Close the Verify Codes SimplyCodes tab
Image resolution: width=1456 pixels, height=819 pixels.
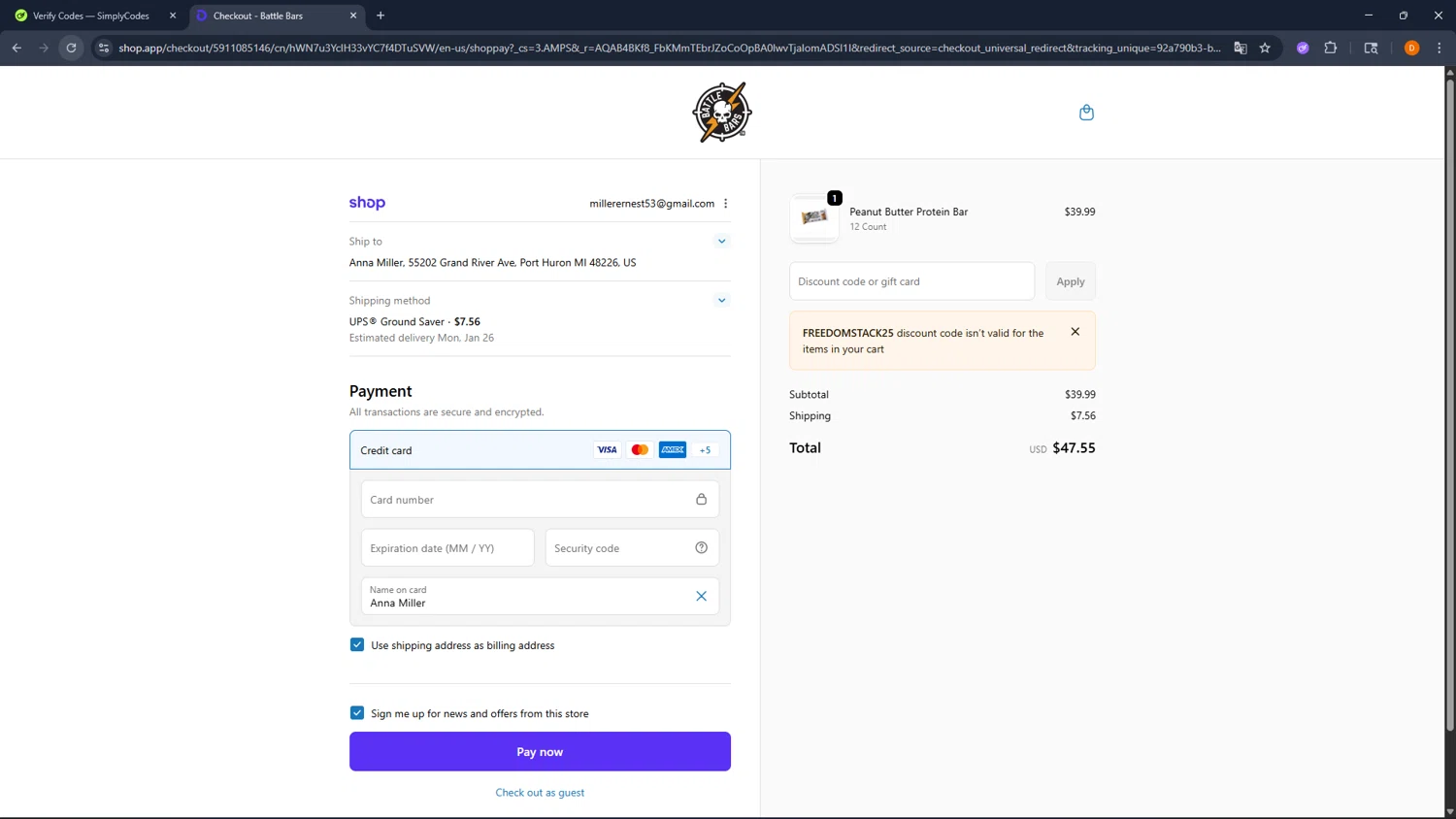(x=173, y=16)
